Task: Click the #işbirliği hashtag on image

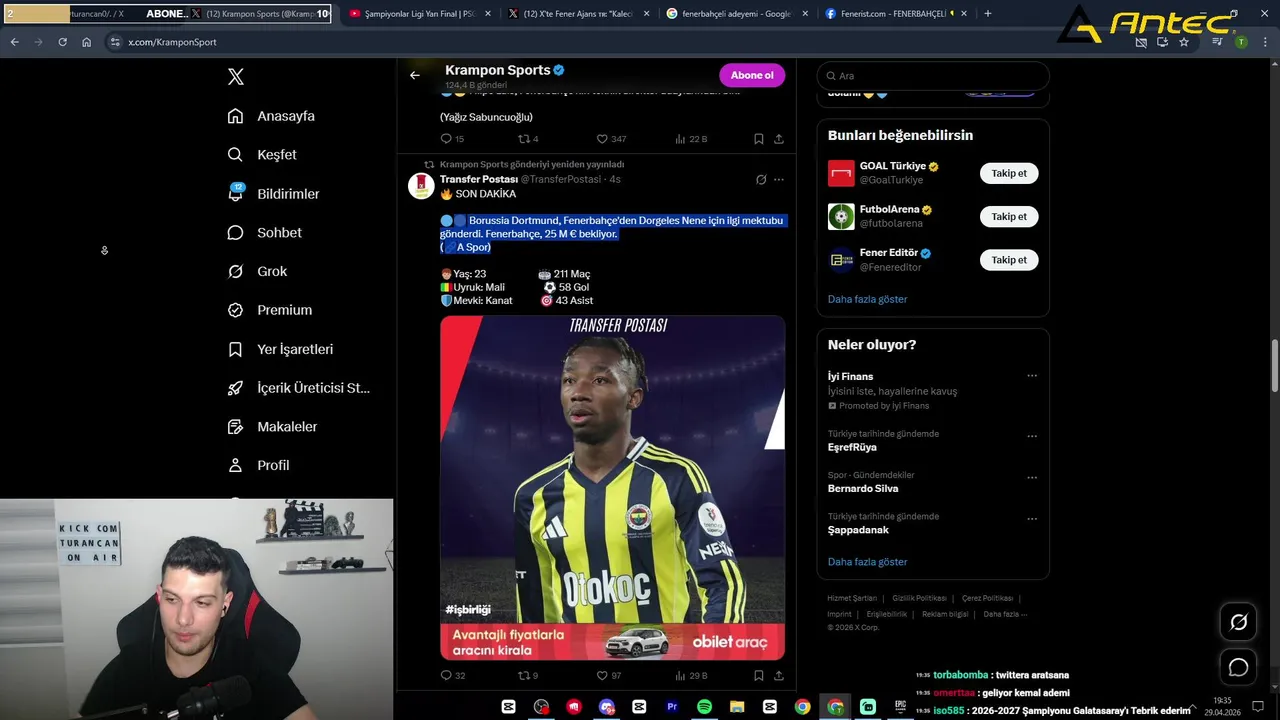Action: pos(468,609)
